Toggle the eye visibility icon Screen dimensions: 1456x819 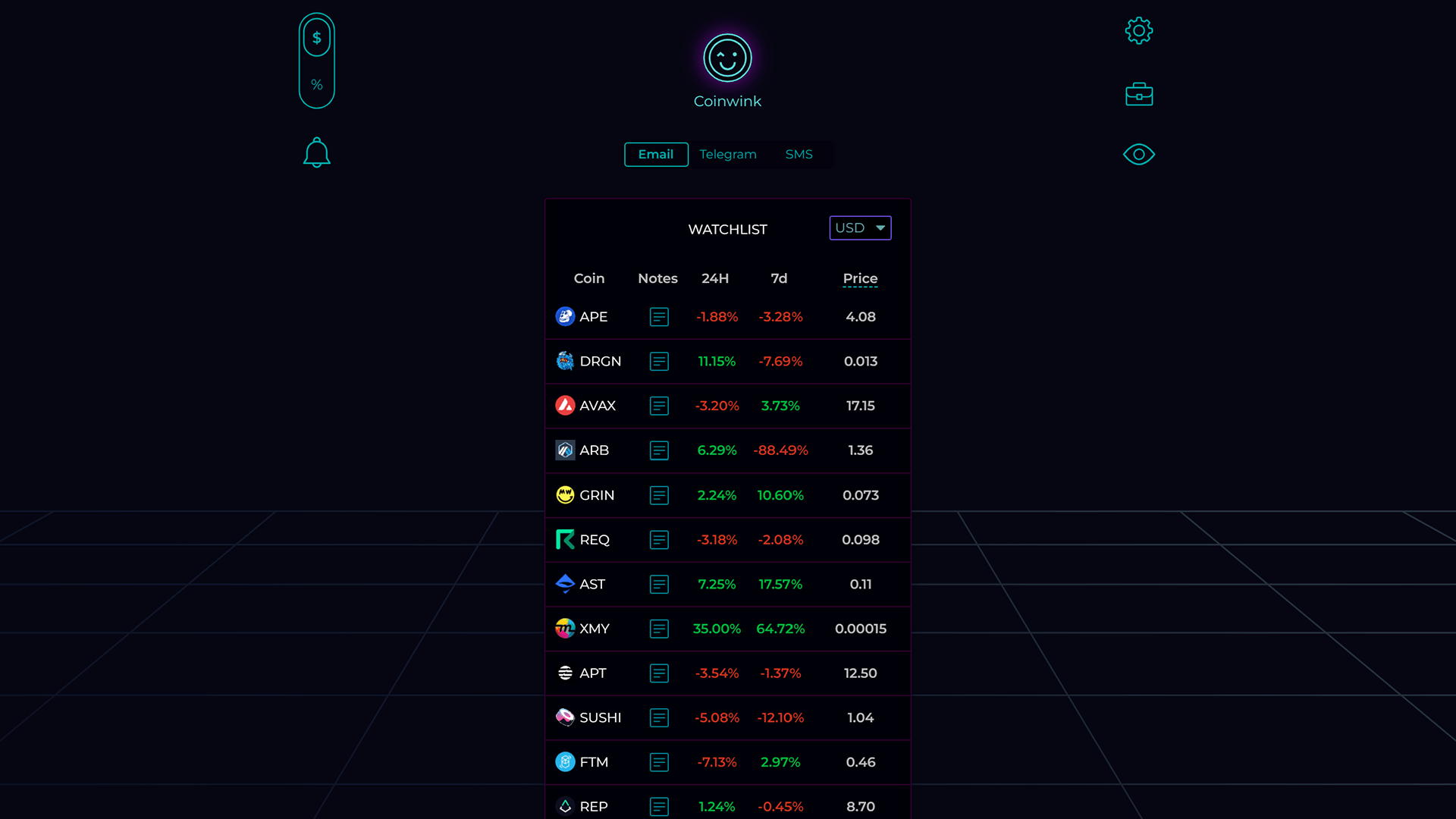pyautogui.click(x=1138, y=154)
